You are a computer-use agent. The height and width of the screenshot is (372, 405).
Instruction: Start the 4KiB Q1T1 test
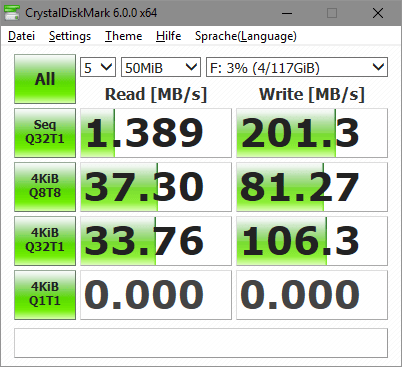tap(45, 295)
